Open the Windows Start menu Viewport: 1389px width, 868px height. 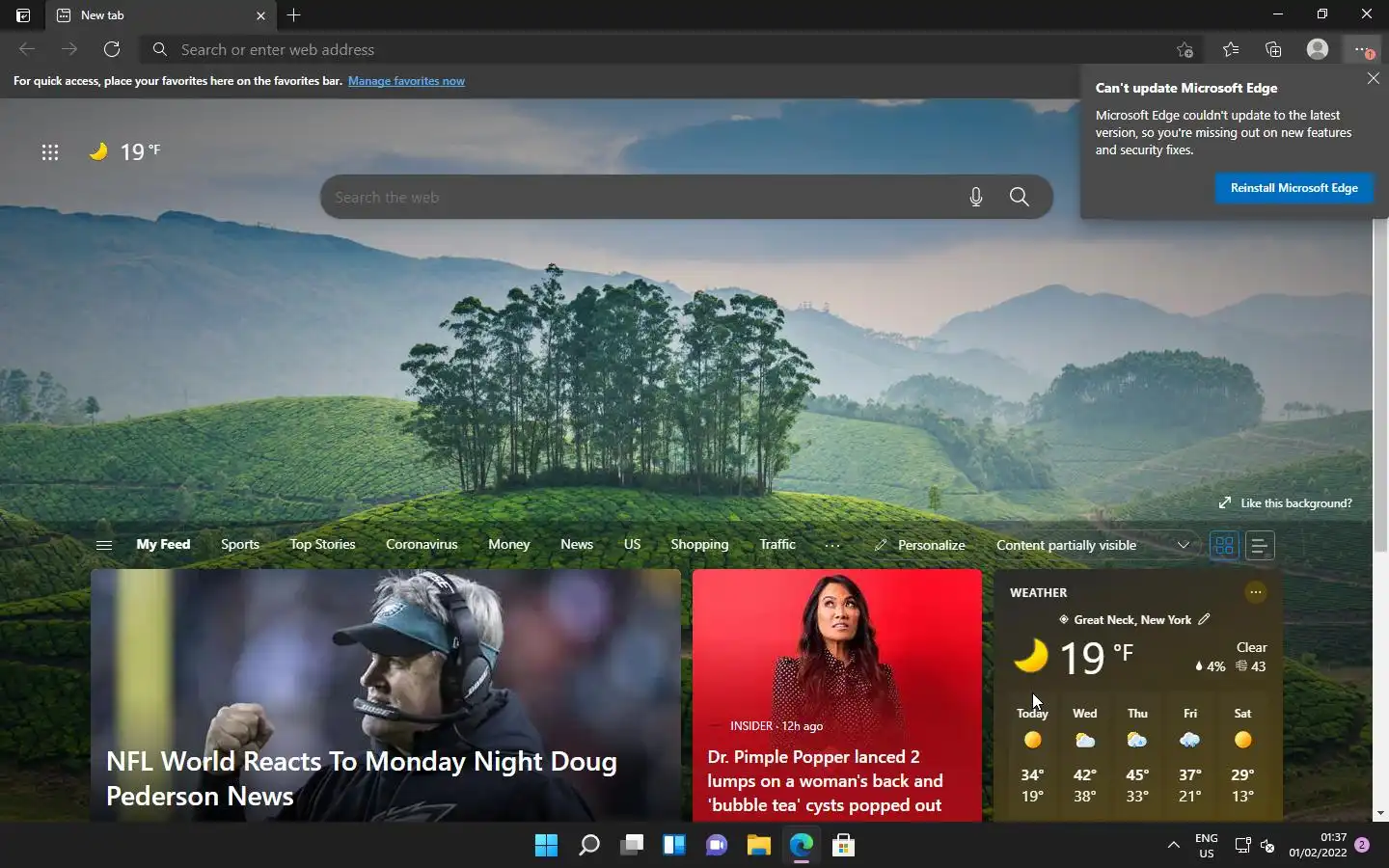click(546, 845)
